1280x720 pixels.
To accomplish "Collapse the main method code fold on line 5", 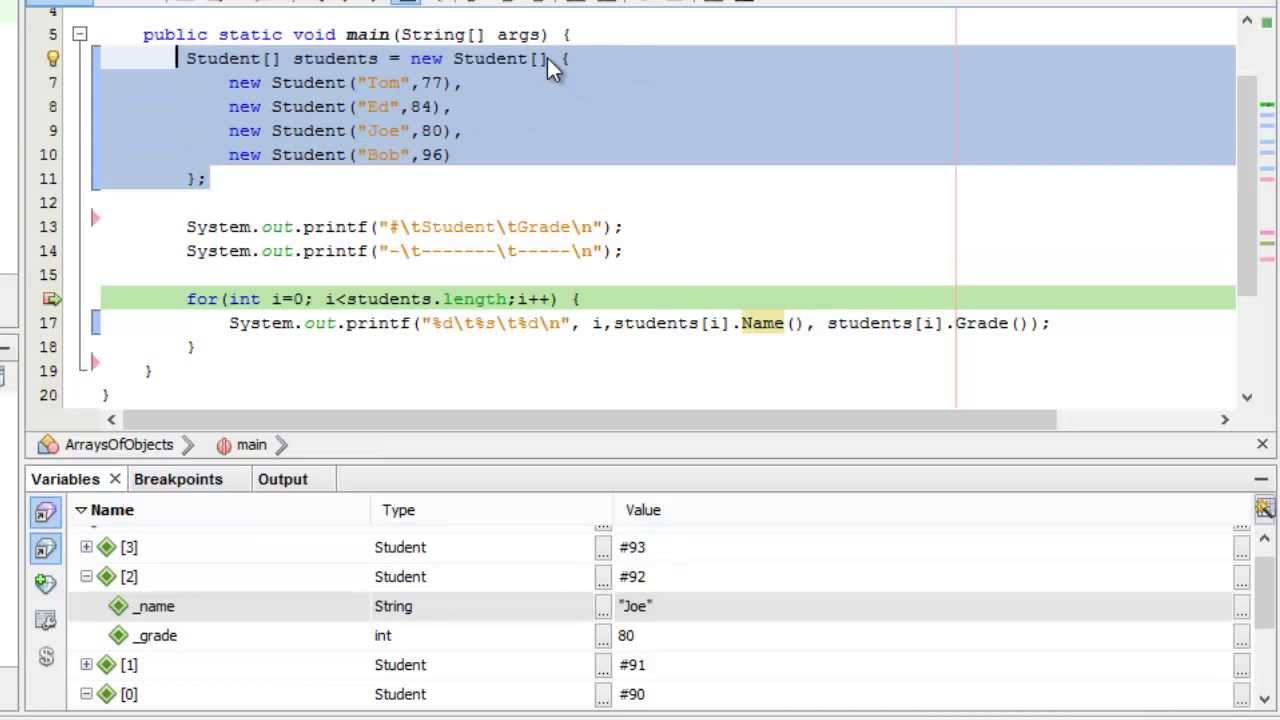I will 79,35.
